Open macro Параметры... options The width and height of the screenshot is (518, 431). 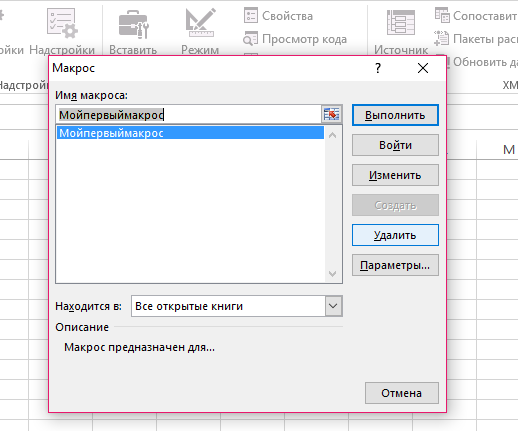point(395,265)
